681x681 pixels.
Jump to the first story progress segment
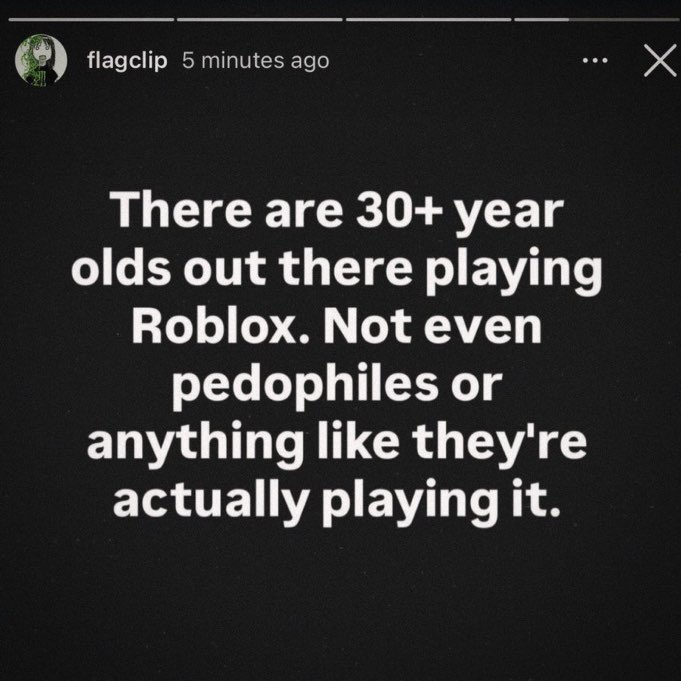[x=91, y=20]
